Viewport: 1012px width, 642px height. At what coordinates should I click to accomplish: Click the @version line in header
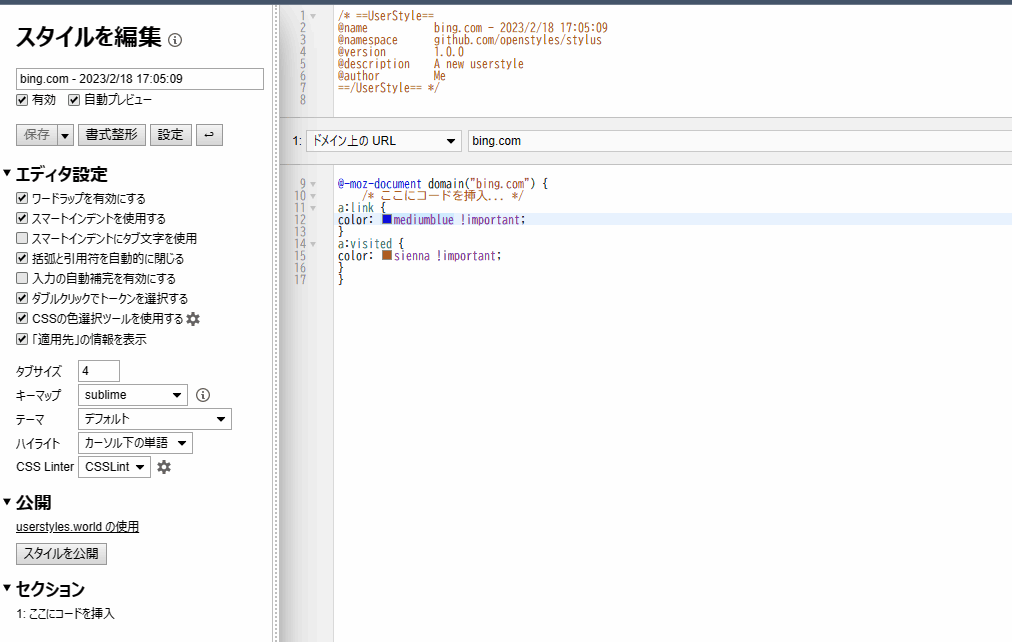[x=401, y=52]
